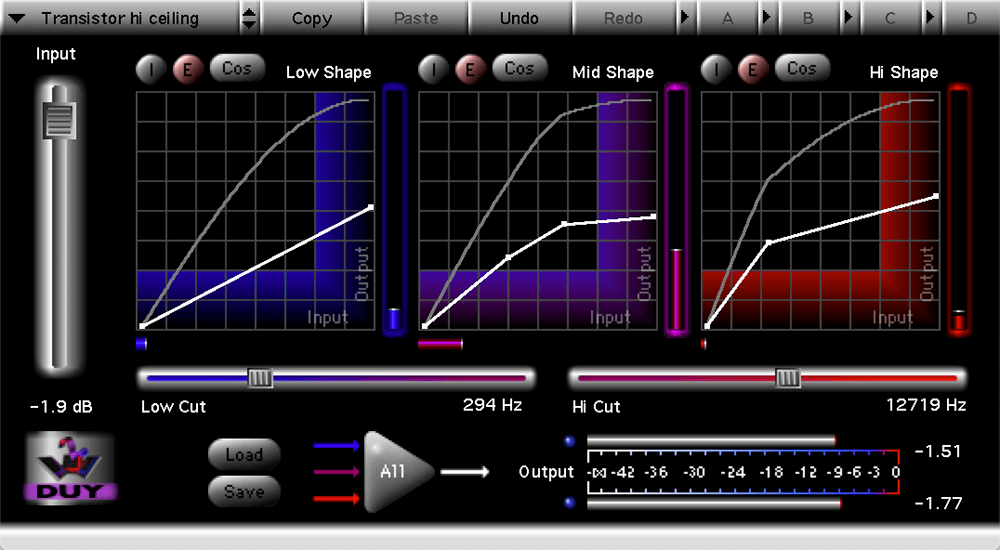Click the Load button
Screen dimensions: 1000x550
(x=243, y=455)
